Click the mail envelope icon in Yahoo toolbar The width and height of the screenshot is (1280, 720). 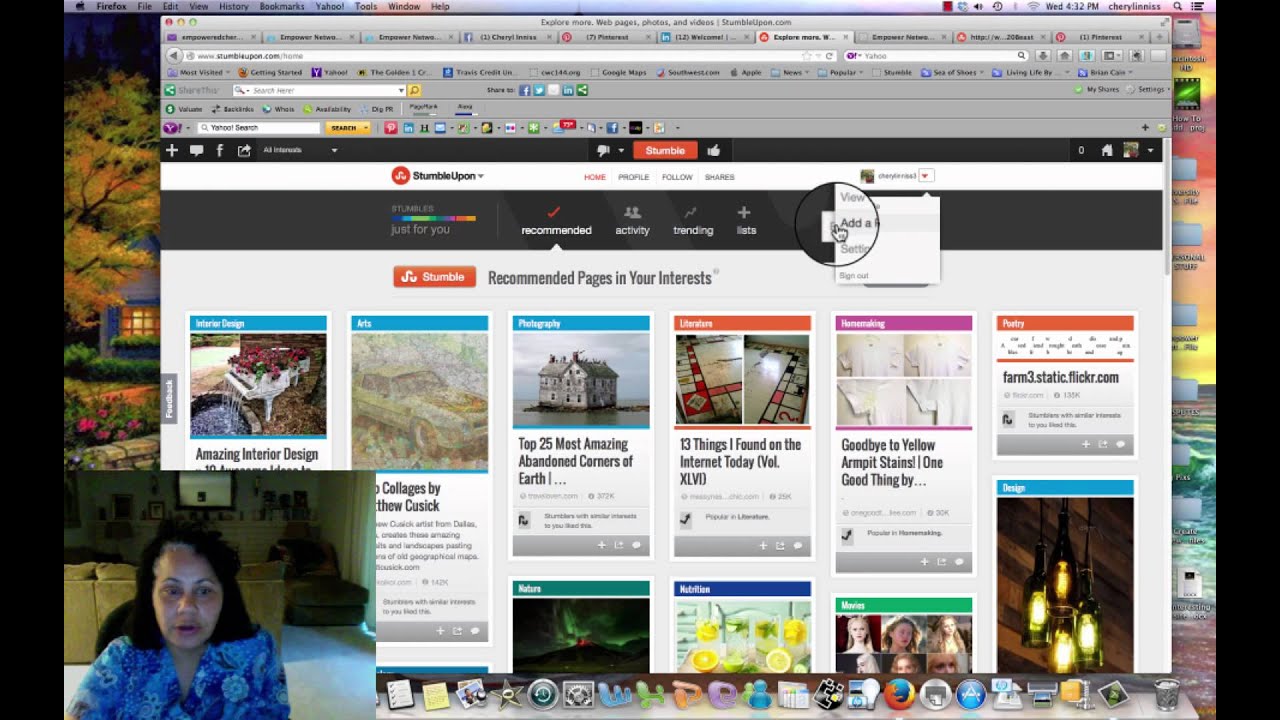coord(440,128)
